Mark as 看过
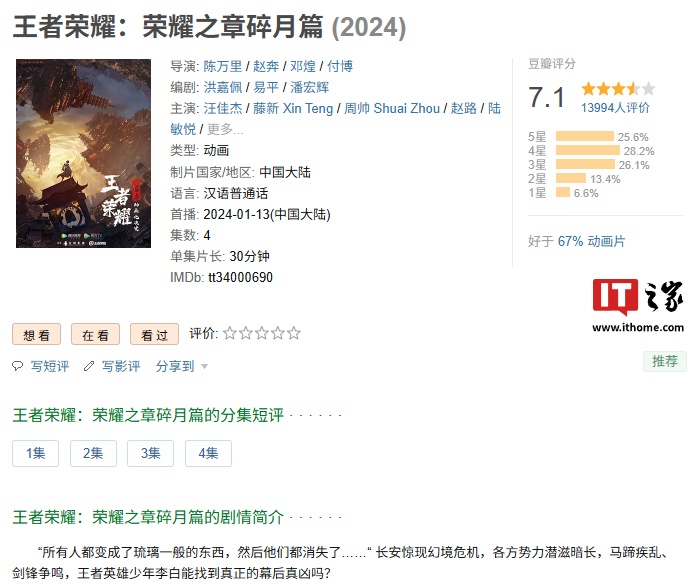Screen dimensions: 693x585 154,334
